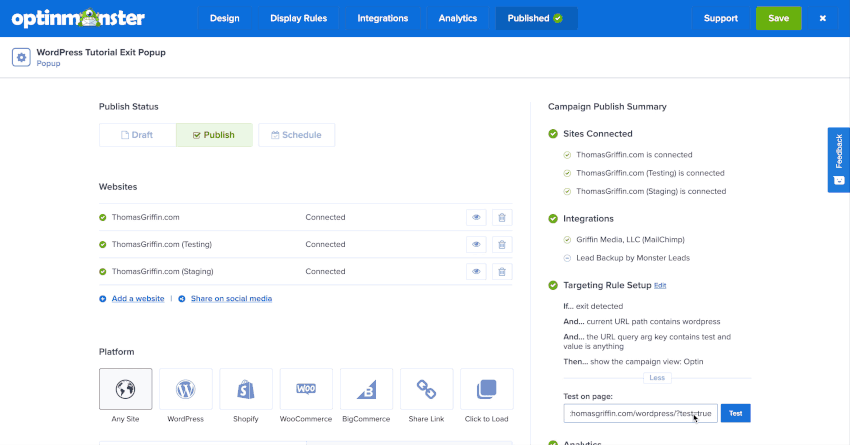
Task: Click the green status dot for ThomasGriffin.com (Testing)
Action: tap(102, 244)
